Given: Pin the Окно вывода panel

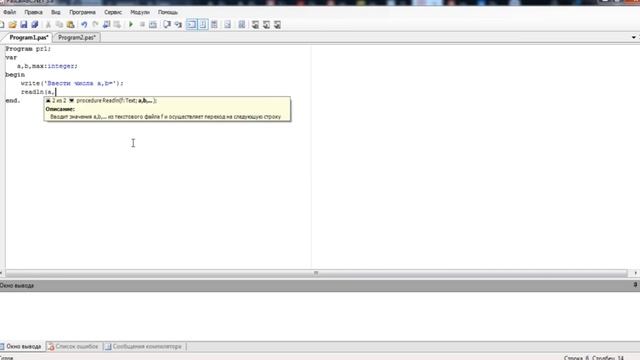Looking at the screenshot, I should pos(635,285).
